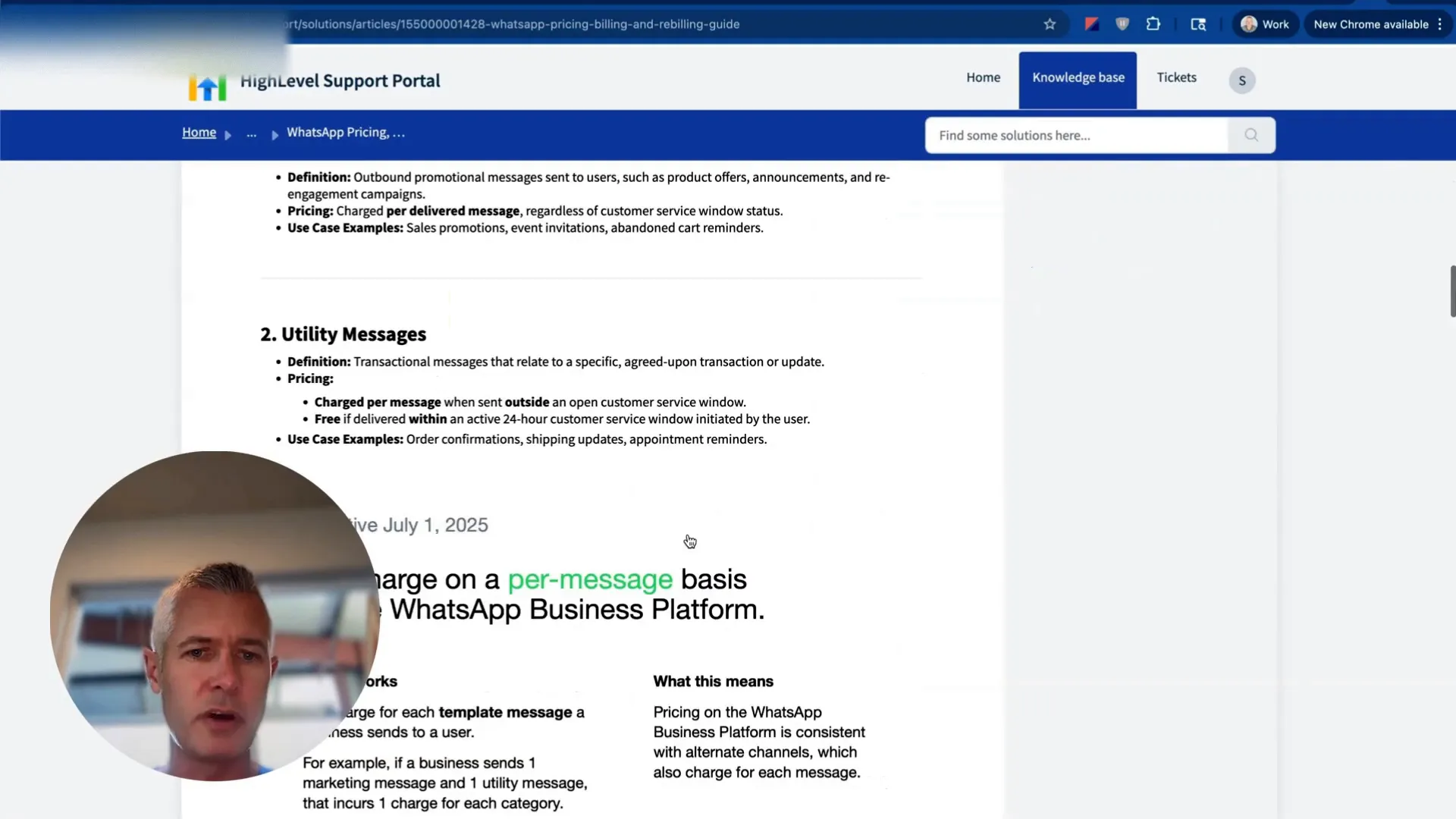Click the What this means heading
This screenshot has height=819, width=1456.
tap(714, 681)
